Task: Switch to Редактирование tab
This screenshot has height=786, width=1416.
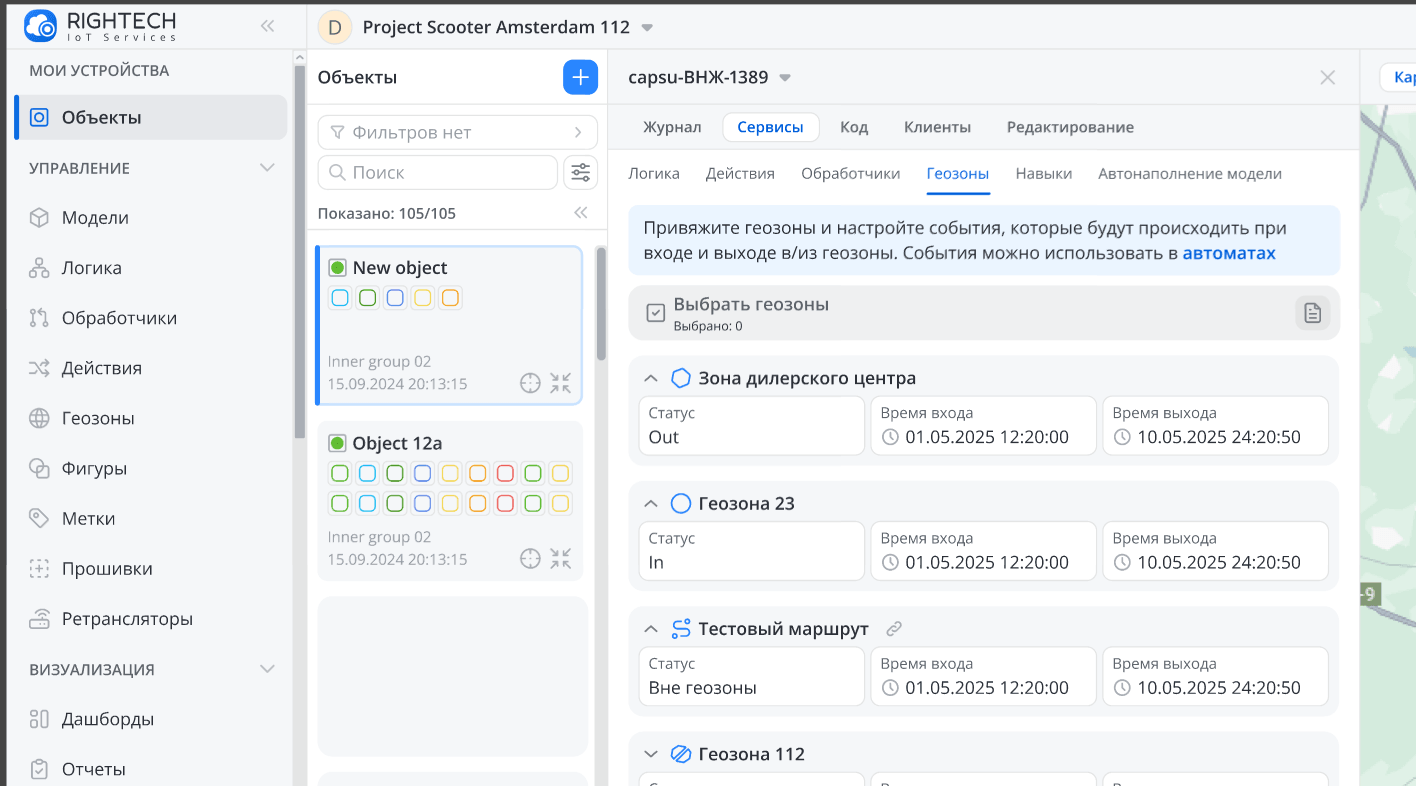Action: 1070,127
